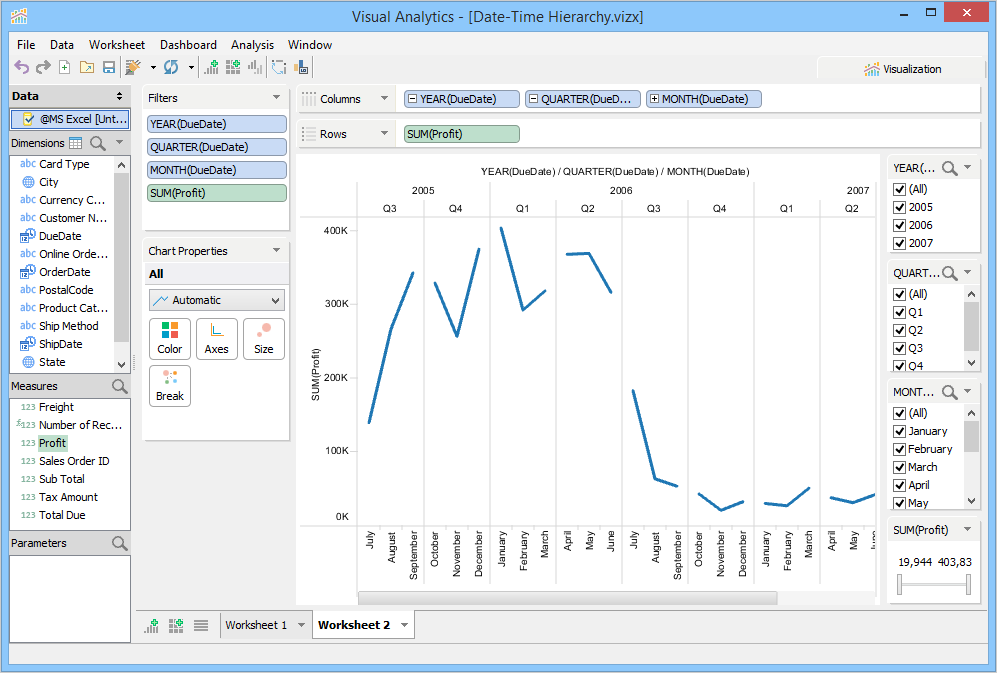
Task: Click the Undo arrow in the toolbar
Action: [x=22, y=67]
